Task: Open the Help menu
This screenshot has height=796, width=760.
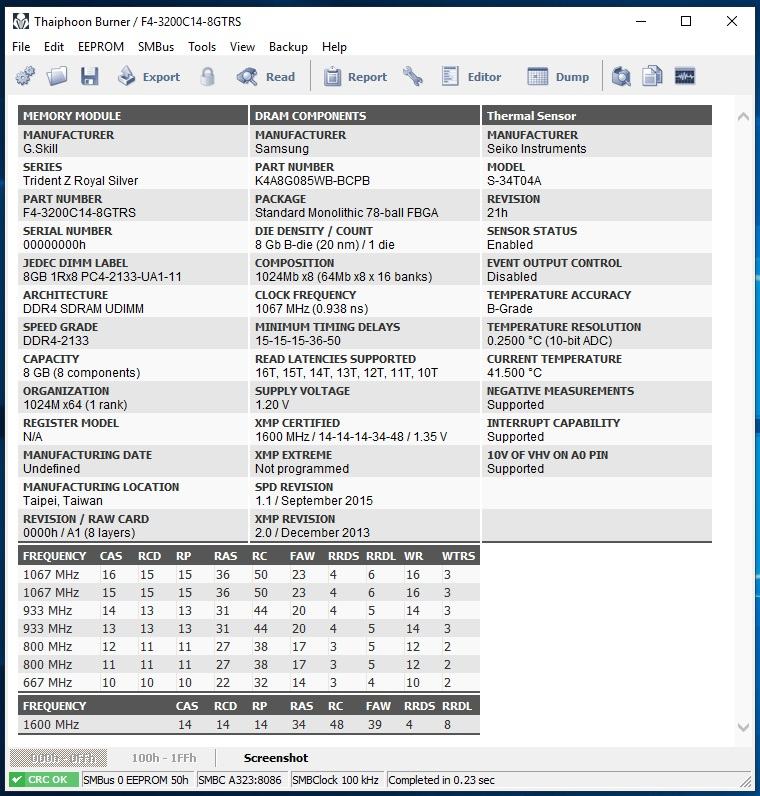Action: click(334, 47)
